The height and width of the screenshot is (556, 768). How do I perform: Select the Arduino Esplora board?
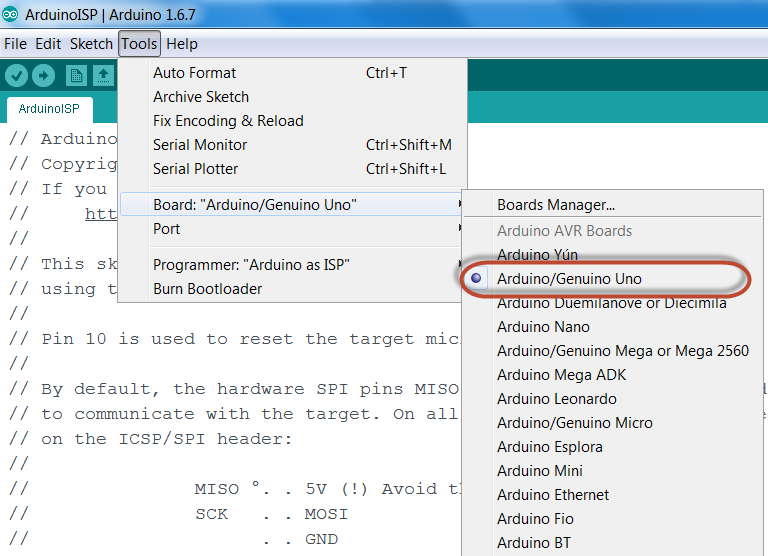[613, 447]
